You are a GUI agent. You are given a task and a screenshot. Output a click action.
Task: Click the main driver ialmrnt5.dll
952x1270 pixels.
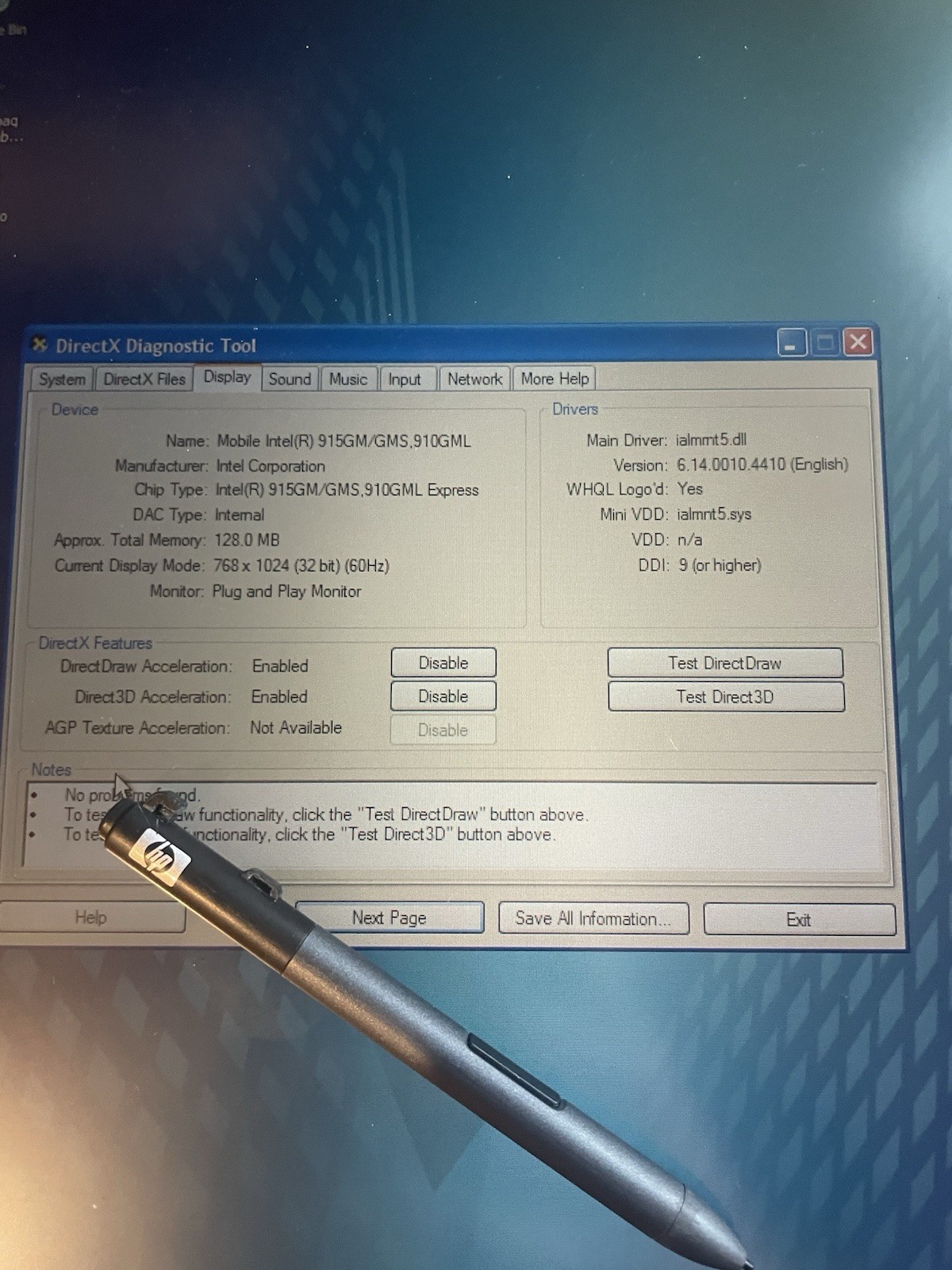tap(711, 440)
